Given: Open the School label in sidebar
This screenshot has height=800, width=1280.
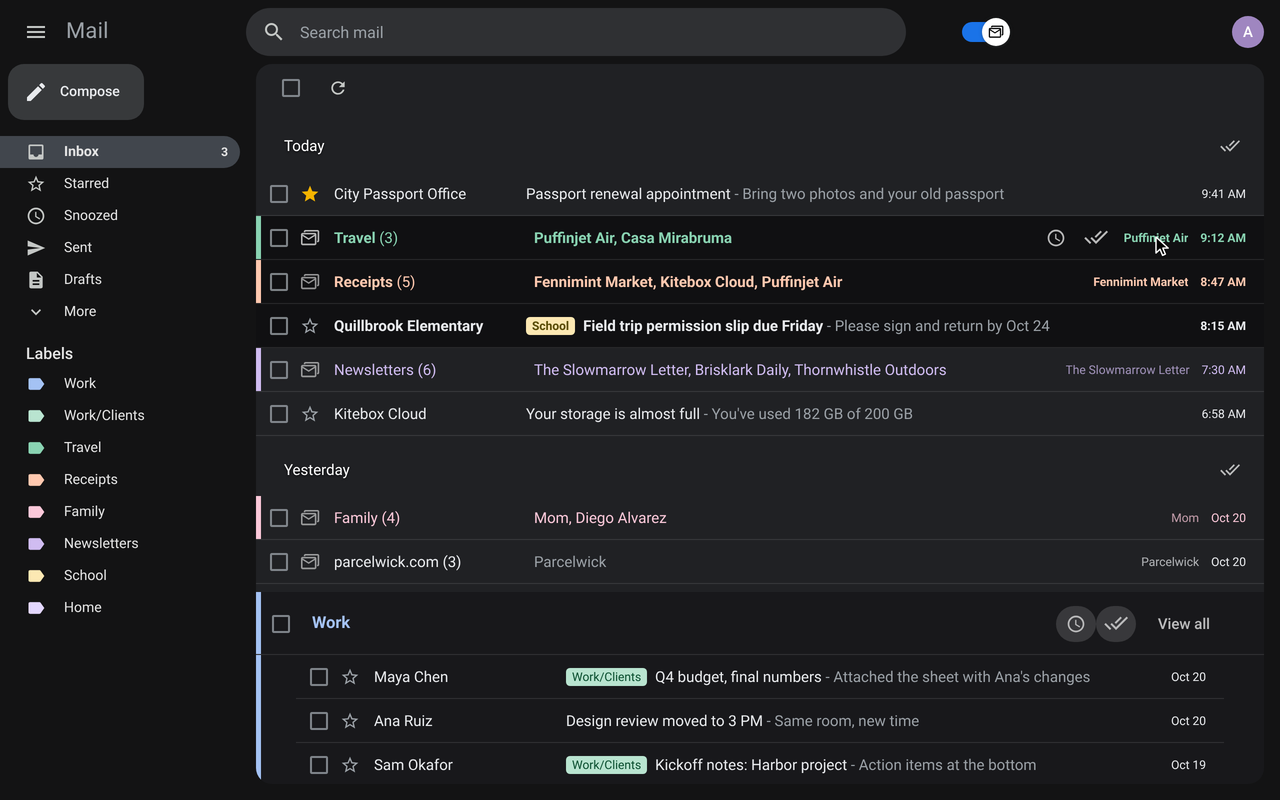Looking at the screenshot, I should 120,575.
